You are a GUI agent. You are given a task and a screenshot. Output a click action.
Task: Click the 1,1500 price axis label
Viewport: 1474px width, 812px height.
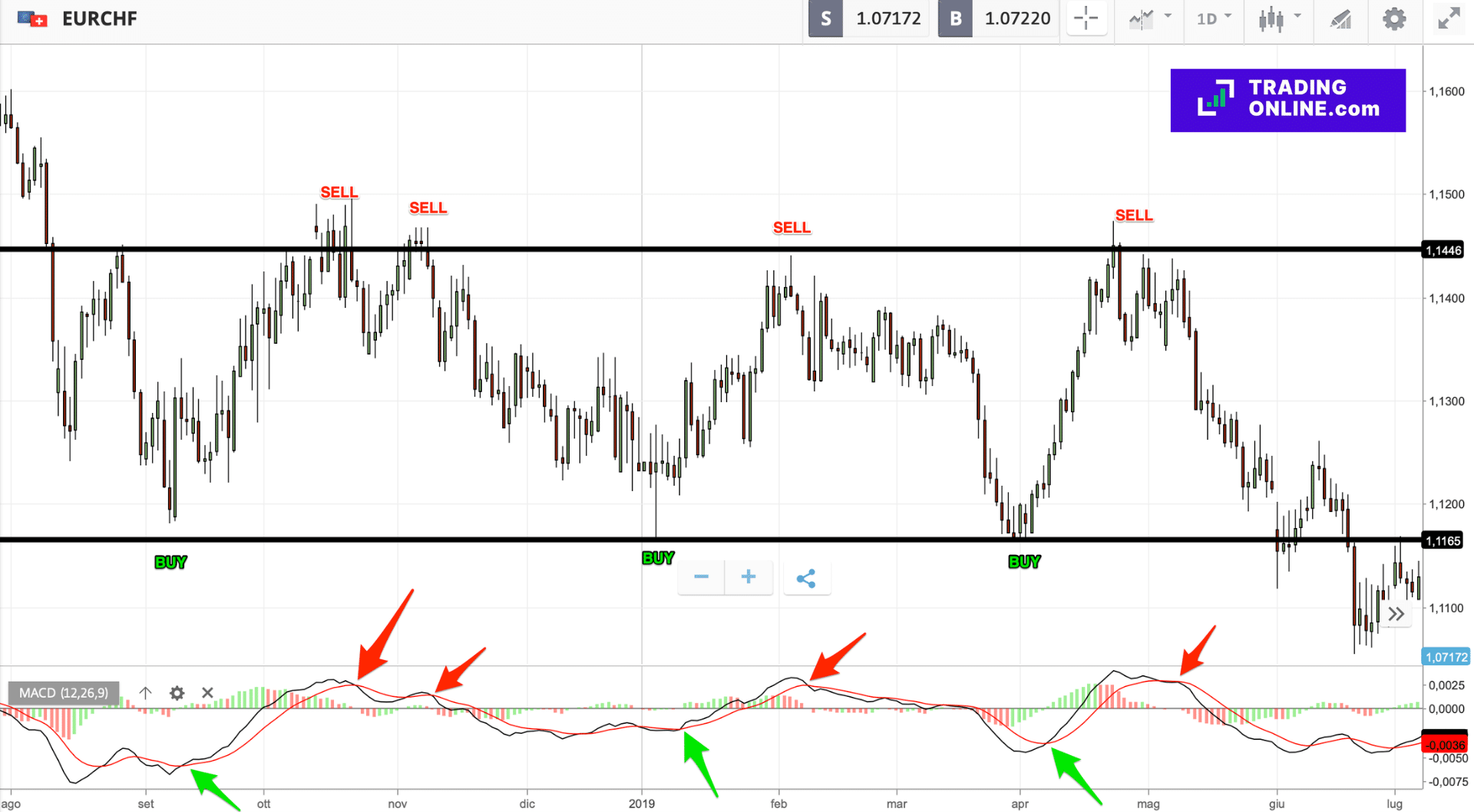[x=1446, y=194]
